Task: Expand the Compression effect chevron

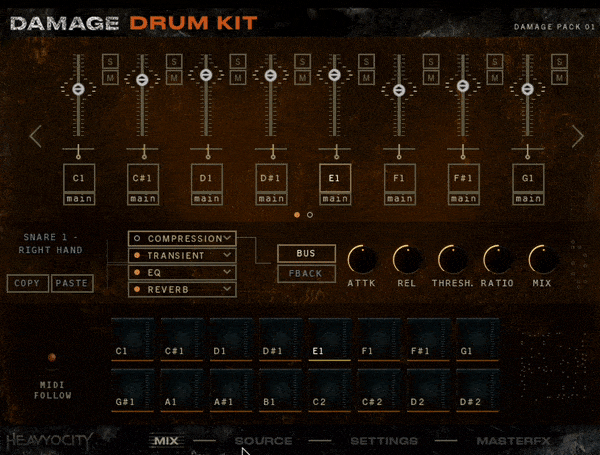Action: click(227, 238)
